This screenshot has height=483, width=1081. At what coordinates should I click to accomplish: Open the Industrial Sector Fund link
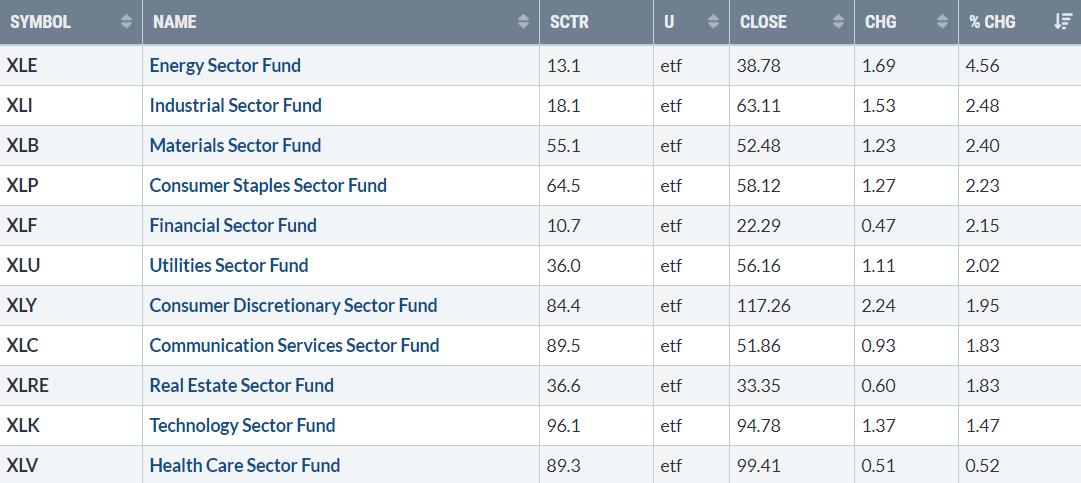(235, 105)
